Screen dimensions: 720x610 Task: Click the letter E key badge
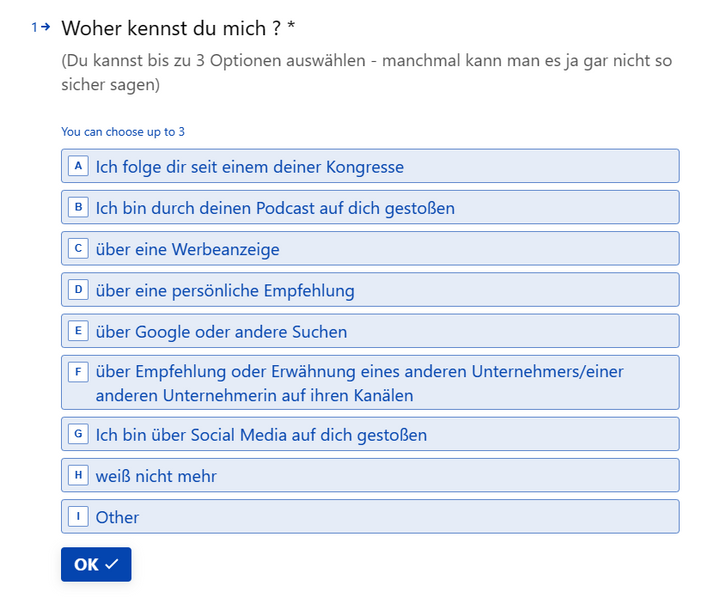(78, 331)
